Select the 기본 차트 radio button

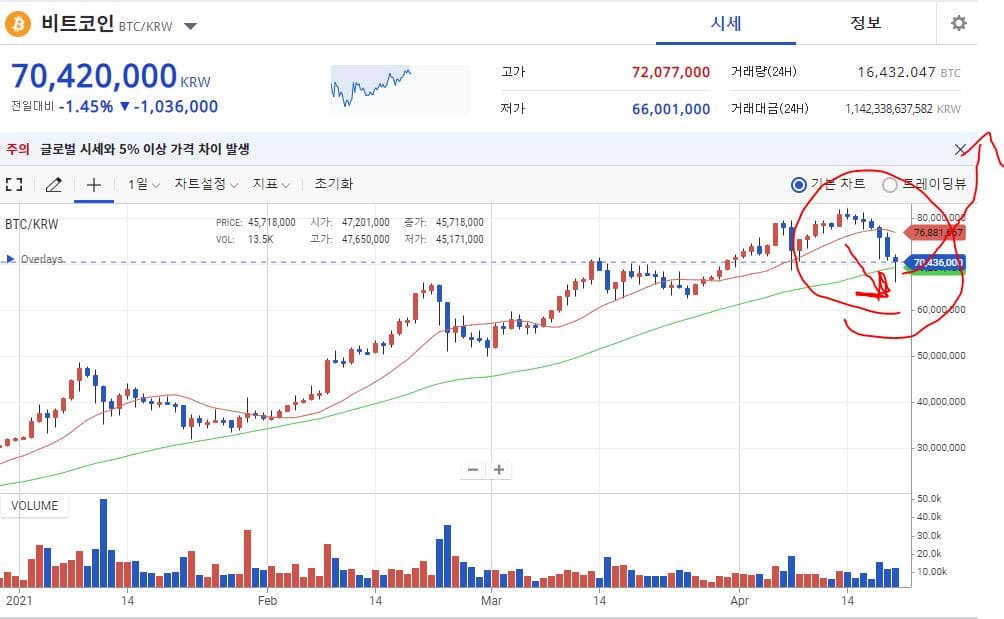coord(798,185)
